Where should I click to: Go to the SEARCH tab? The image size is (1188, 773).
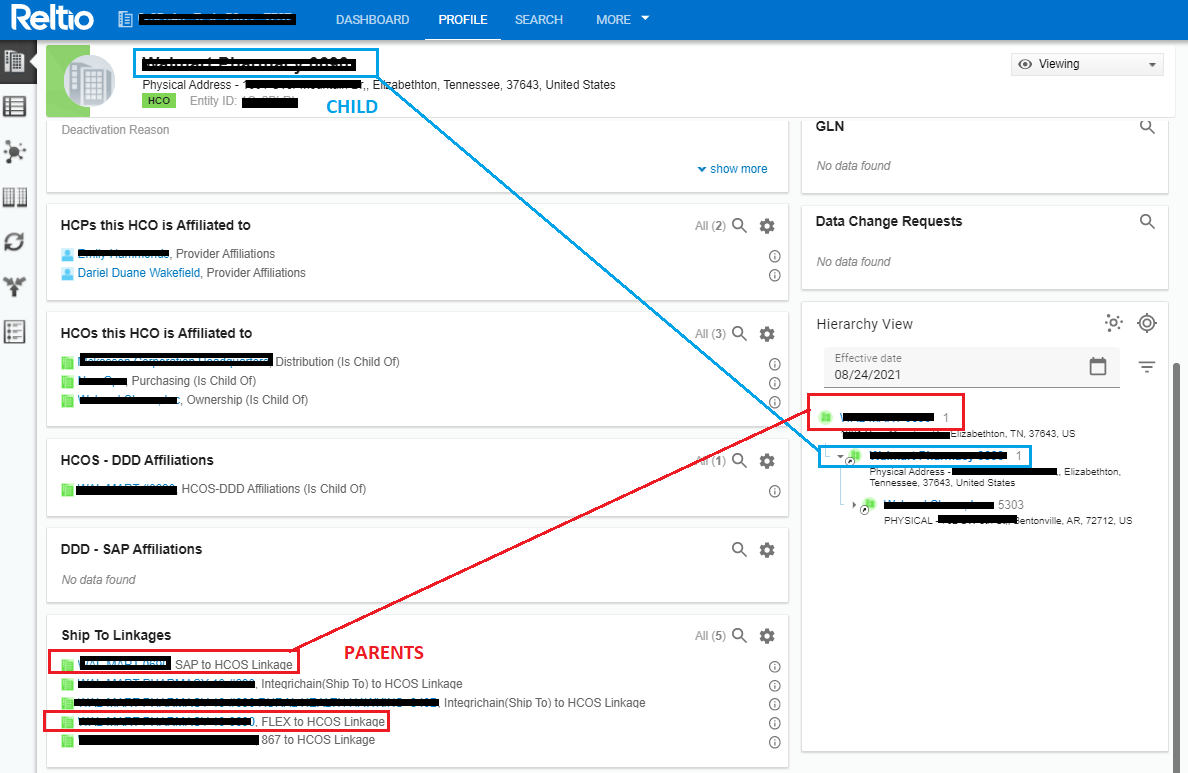[x=539, y=20]
